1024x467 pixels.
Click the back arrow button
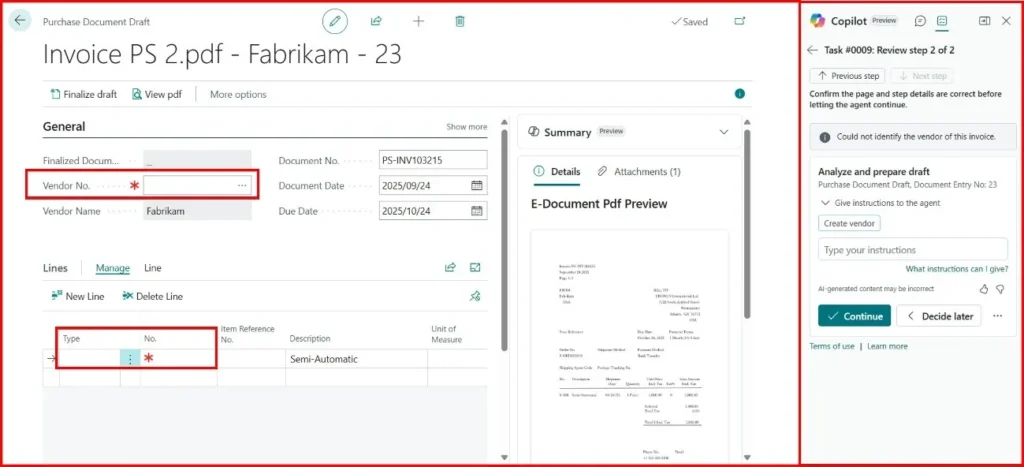(21, 20)
